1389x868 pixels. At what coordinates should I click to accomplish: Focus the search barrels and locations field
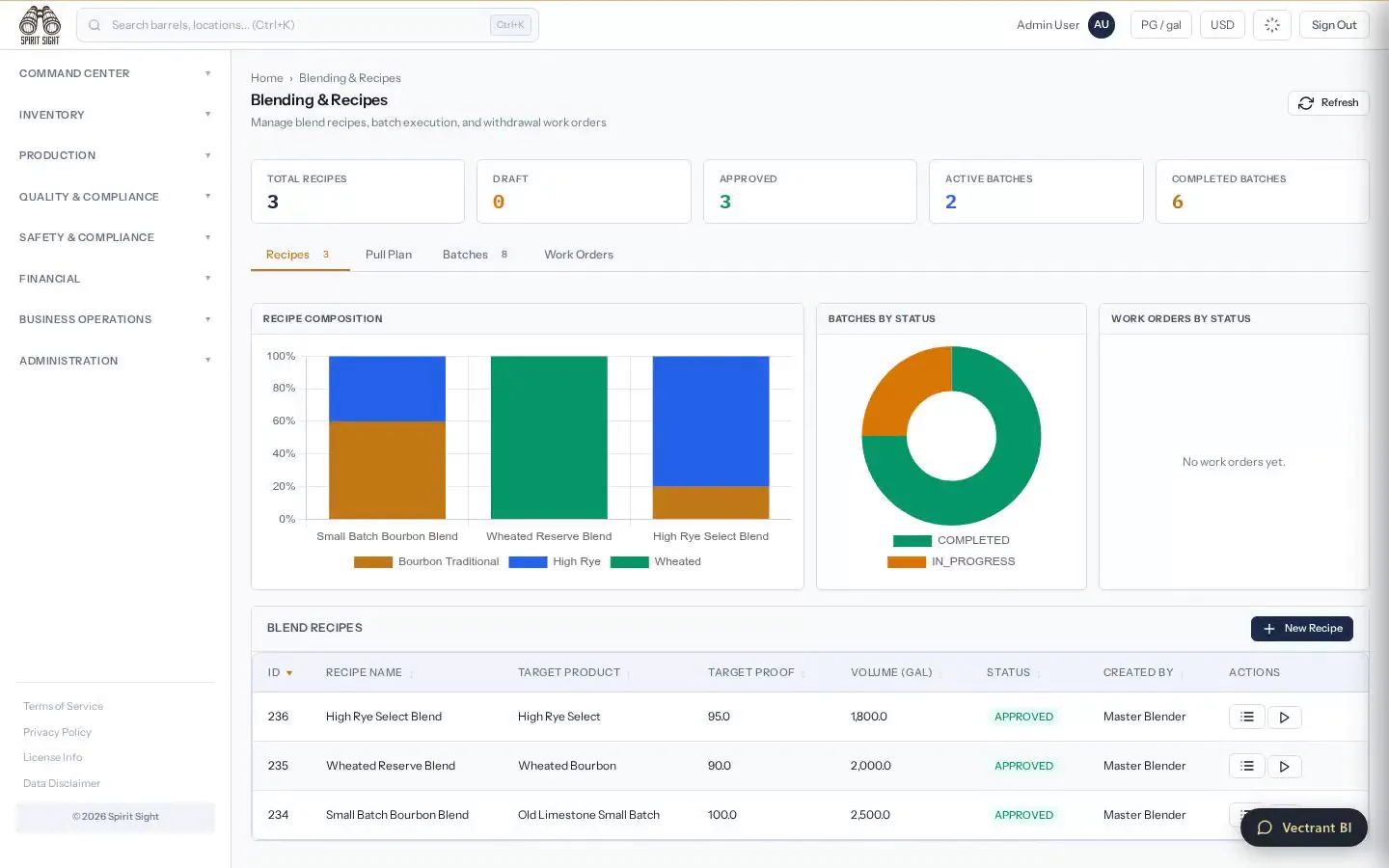point(308,25)
